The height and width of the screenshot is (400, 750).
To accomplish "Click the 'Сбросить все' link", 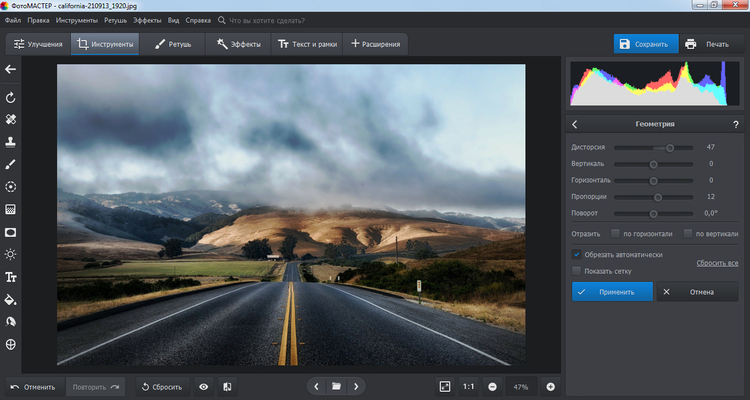I will 717,262.
